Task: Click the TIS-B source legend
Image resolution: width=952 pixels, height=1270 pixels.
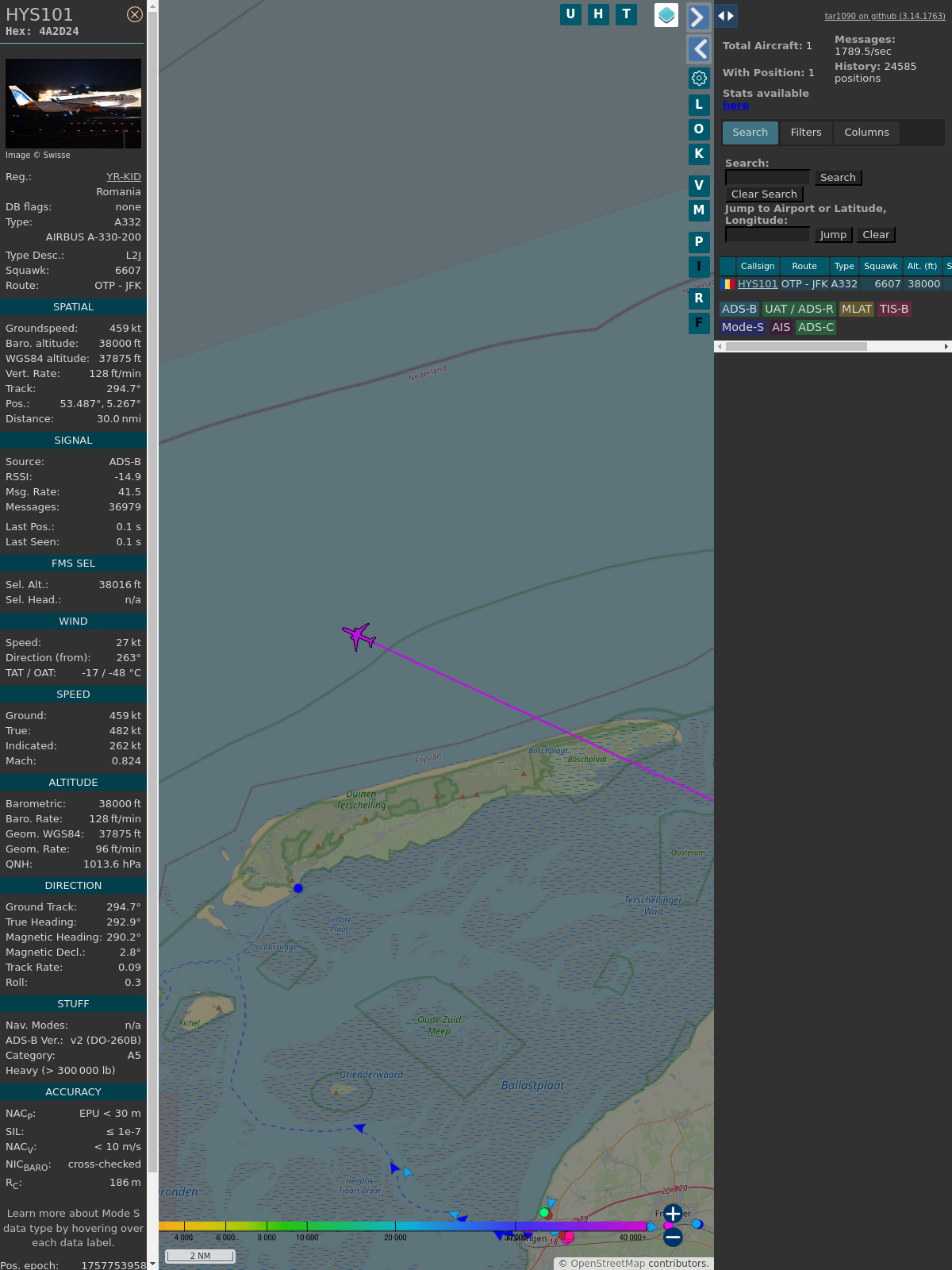Action: [x=894, y=310]
